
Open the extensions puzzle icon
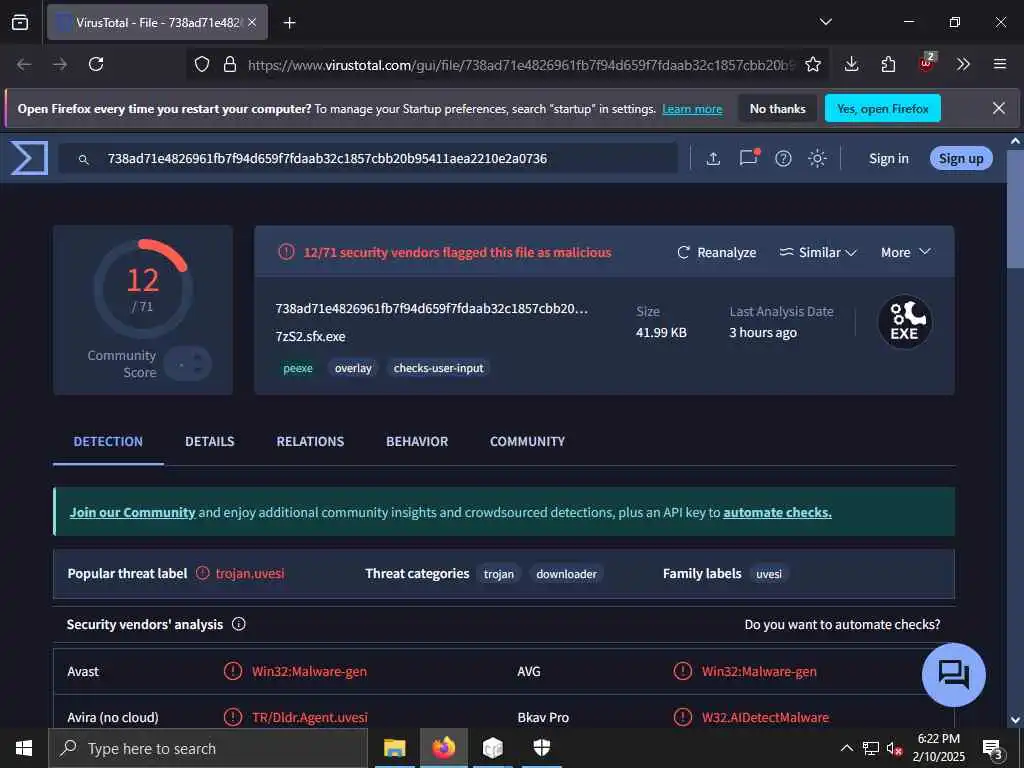coord(888,64)
